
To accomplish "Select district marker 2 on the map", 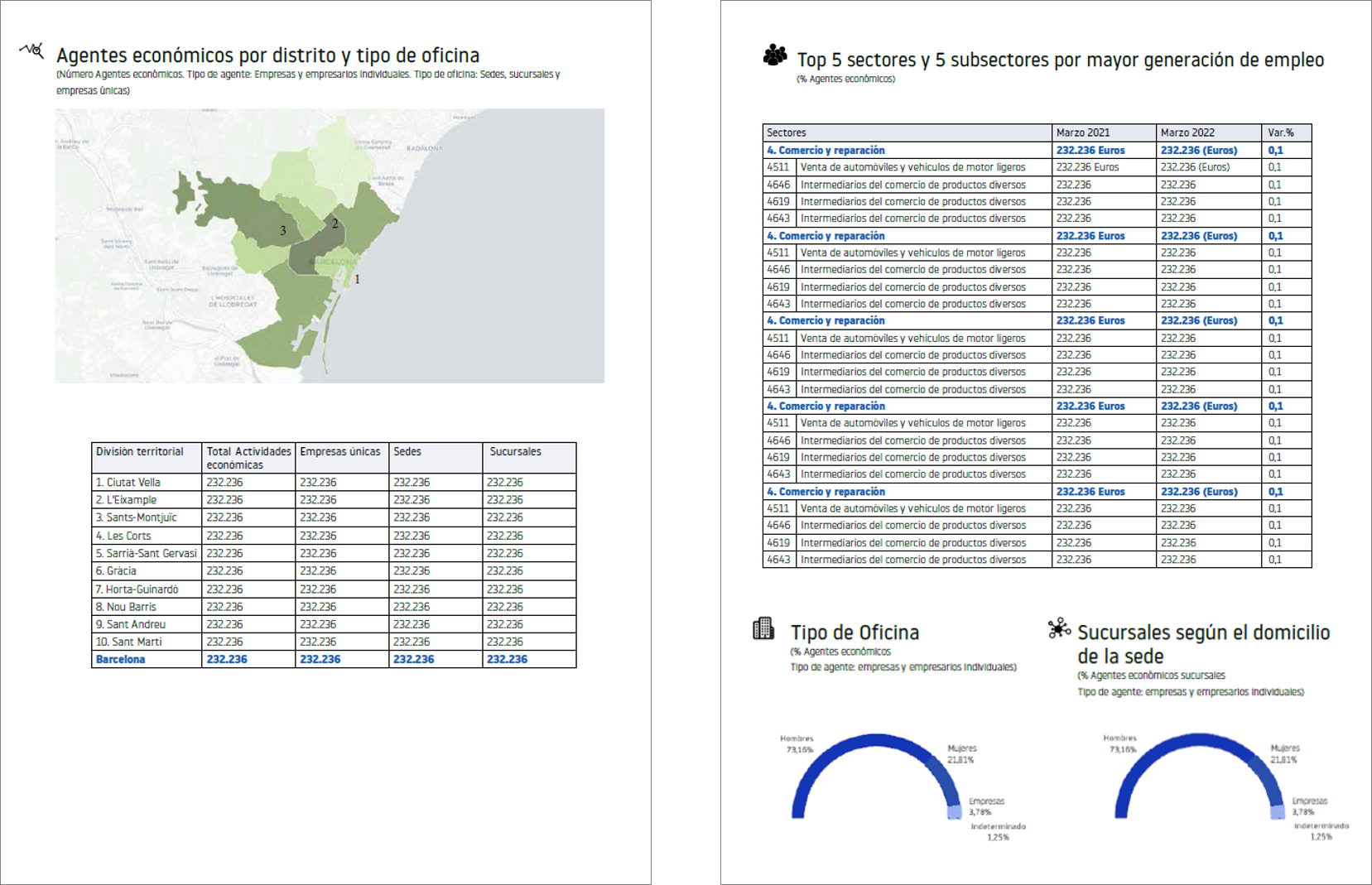I will (335, 224).
